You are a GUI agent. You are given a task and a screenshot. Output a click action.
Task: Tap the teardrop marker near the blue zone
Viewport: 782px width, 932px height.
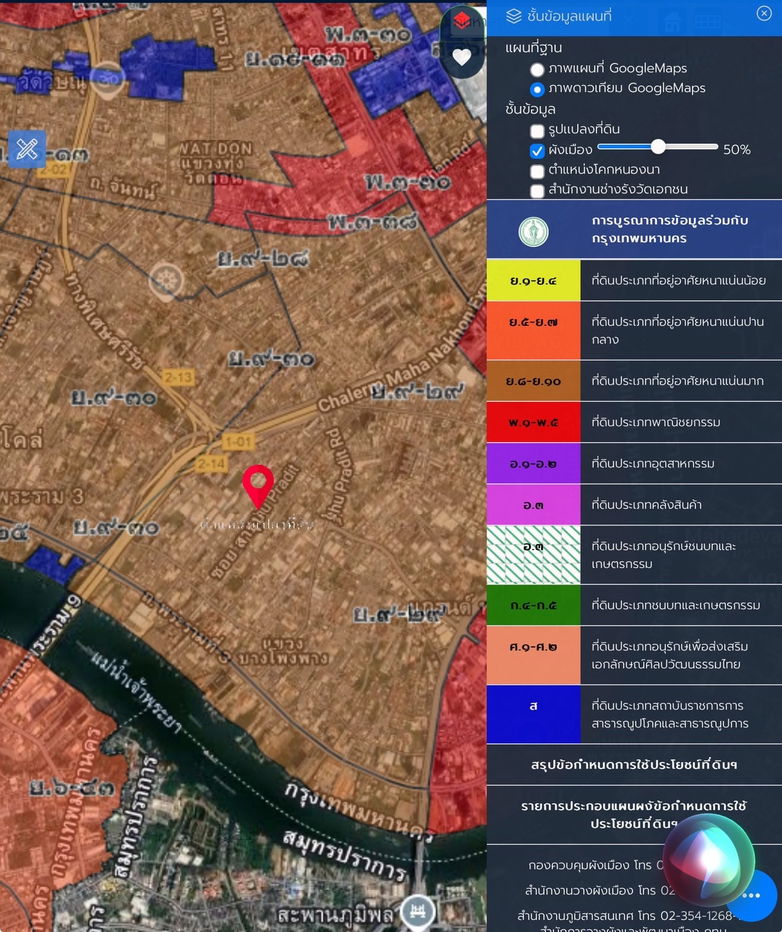108,80
